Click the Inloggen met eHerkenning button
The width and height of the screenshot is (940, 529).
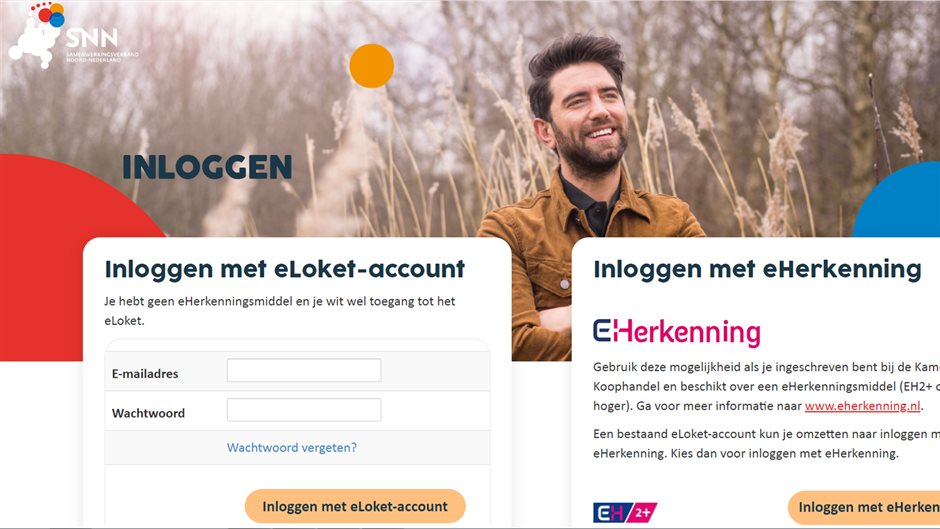coord(864,507)
